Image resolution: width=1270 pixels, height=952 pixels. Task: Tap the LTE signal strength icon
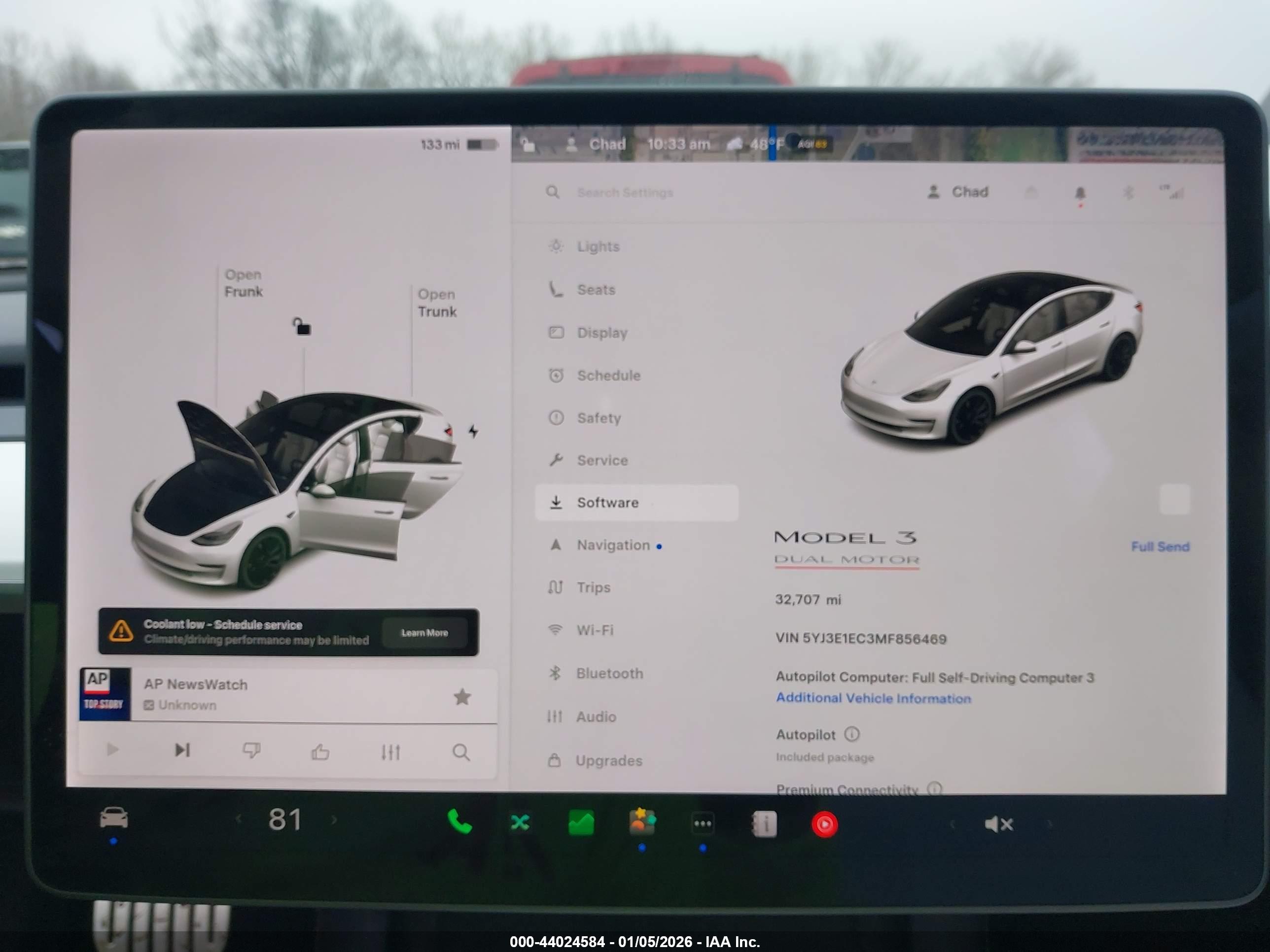point(1171,192)
